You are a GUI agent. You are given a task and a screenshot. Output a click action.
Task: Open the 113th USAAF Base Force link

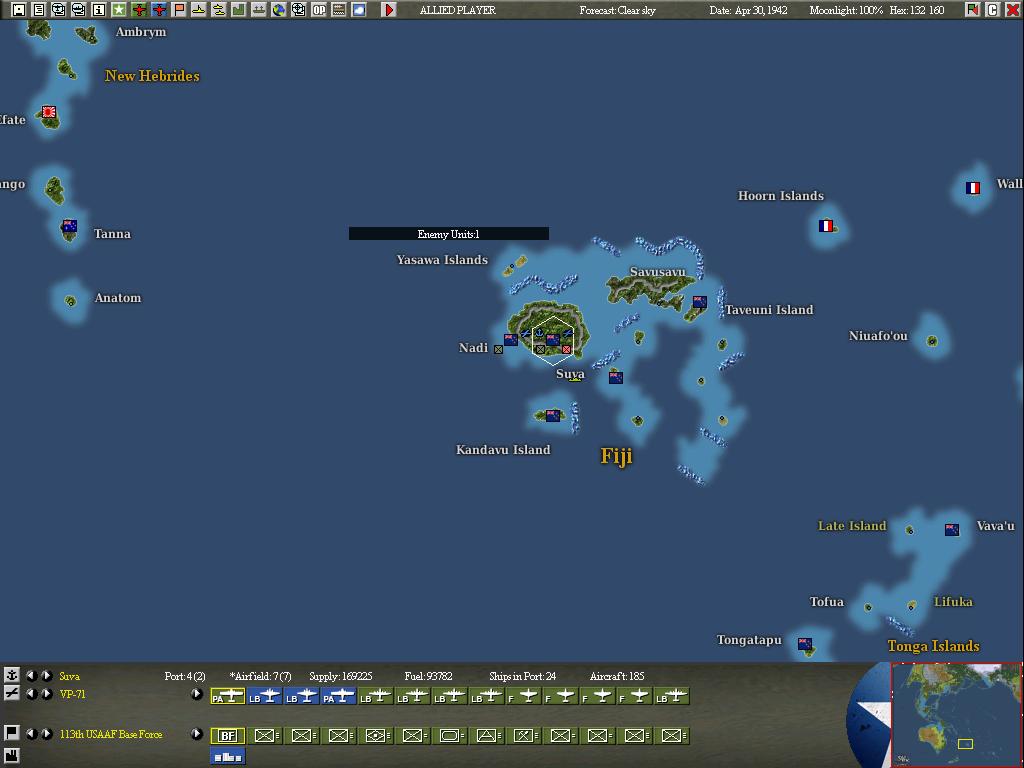pos(111,734)
